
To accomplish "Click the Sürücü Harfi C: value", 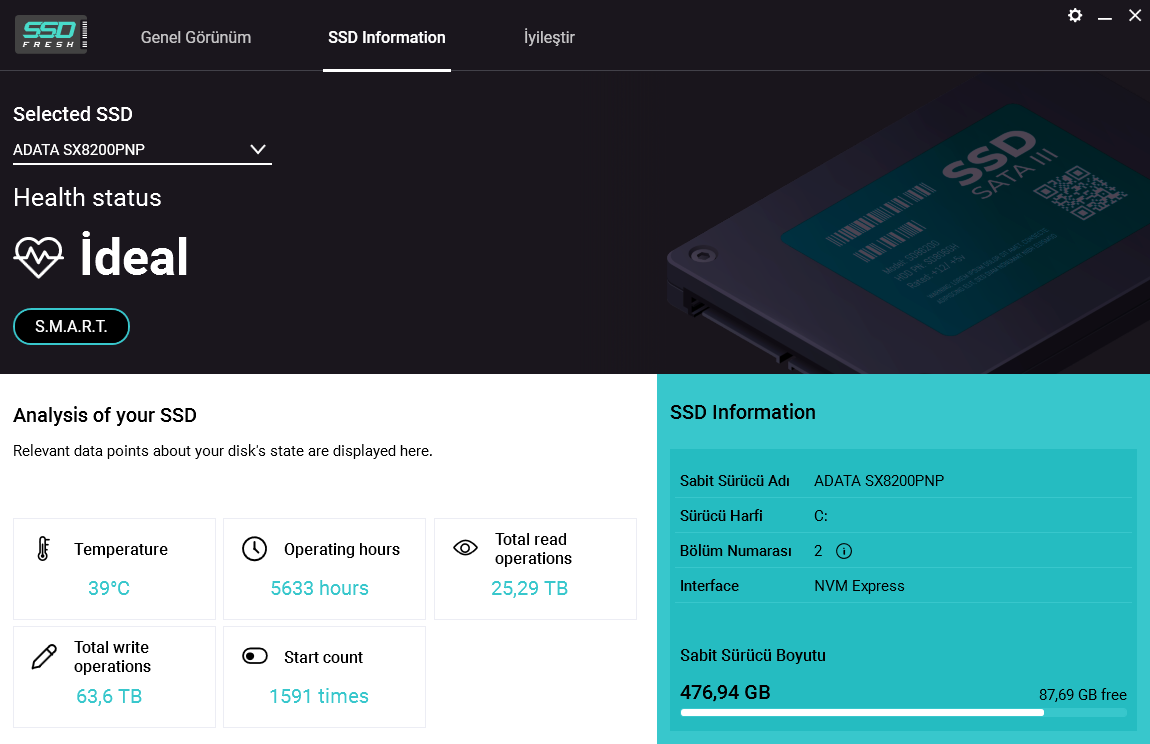I will (x=821, y=517).
